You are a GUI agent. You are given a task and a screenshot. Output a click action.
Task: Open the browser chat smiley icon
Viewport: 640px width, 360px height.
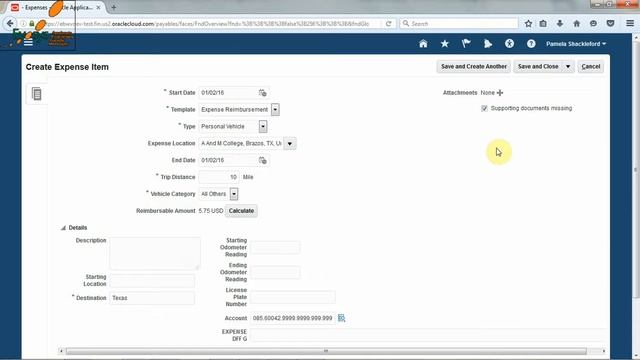pos(593,24)
